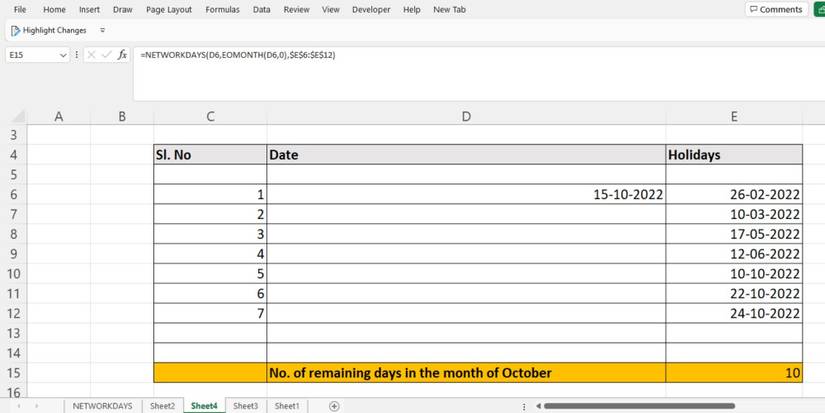Open the Comments pane
Viewport: 825px width, 413px height.
pyautogui.click(x=777, y=9)
